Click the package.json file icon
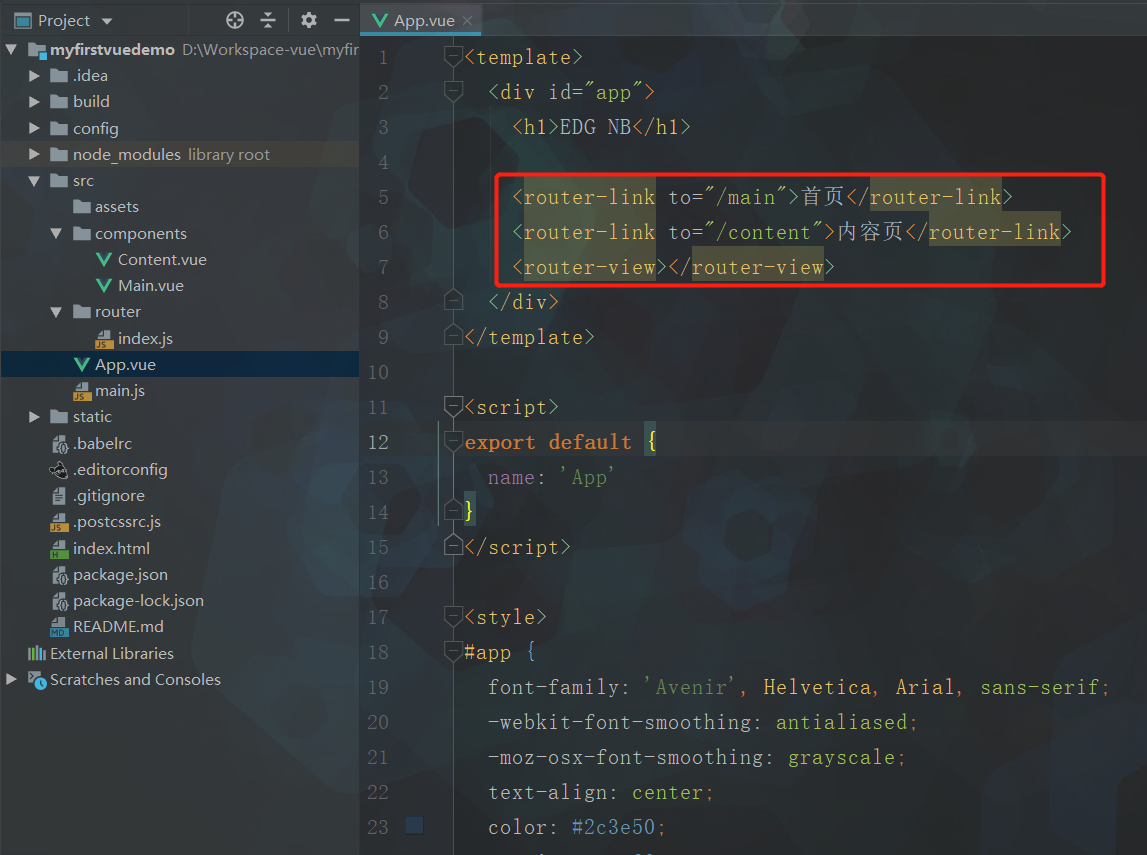1147x855 pixels. click(59, 575)
